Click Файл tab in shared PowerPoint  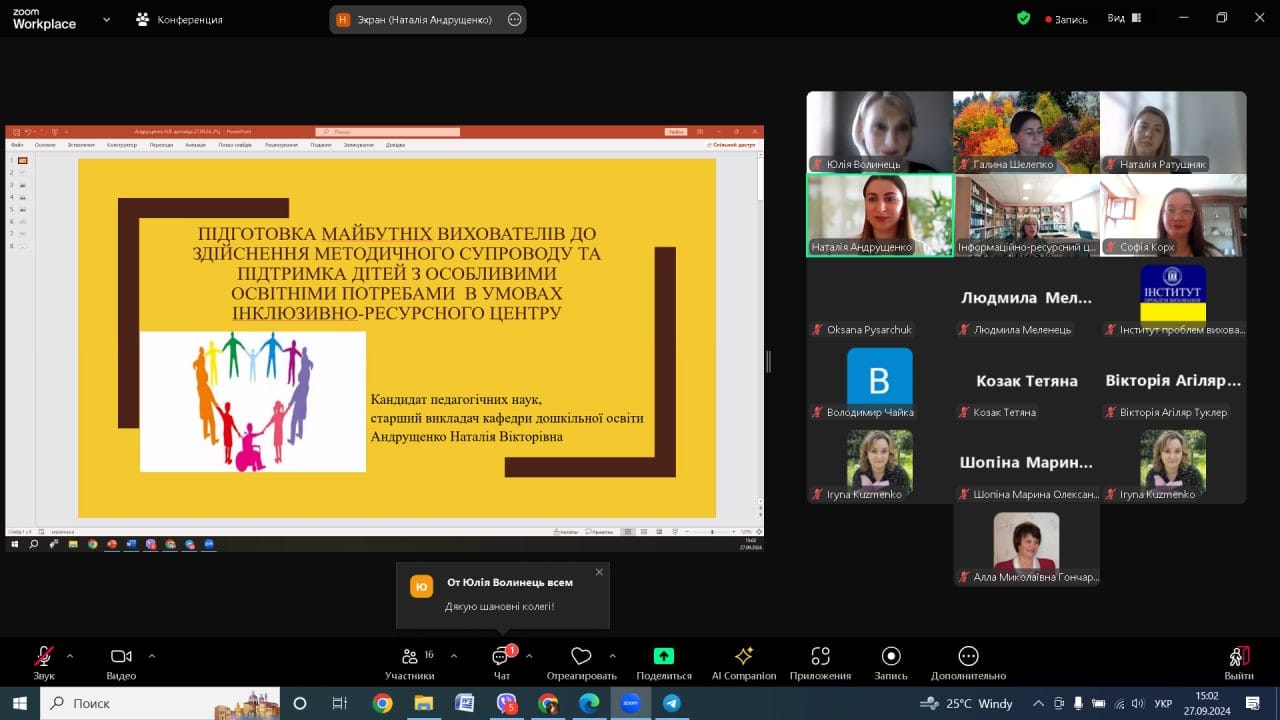click(x=18, y=145)
